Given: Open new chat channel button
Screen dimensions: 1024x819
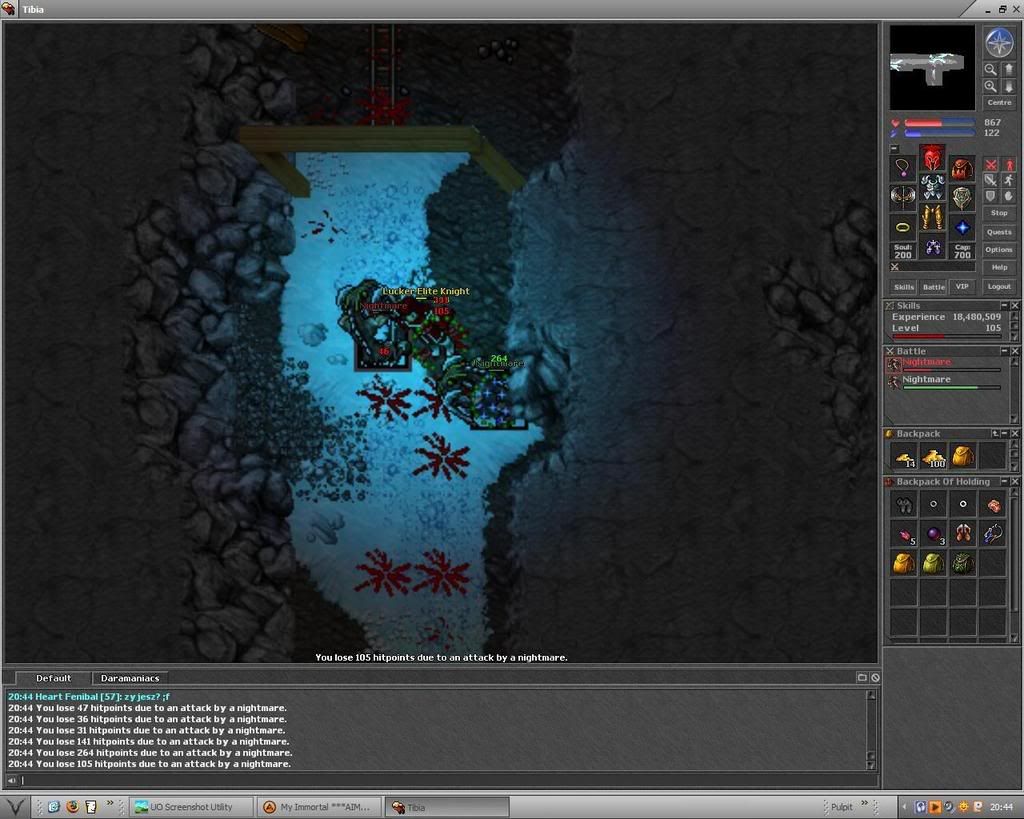Looking at the screenshot, I should tap(862, 678).
